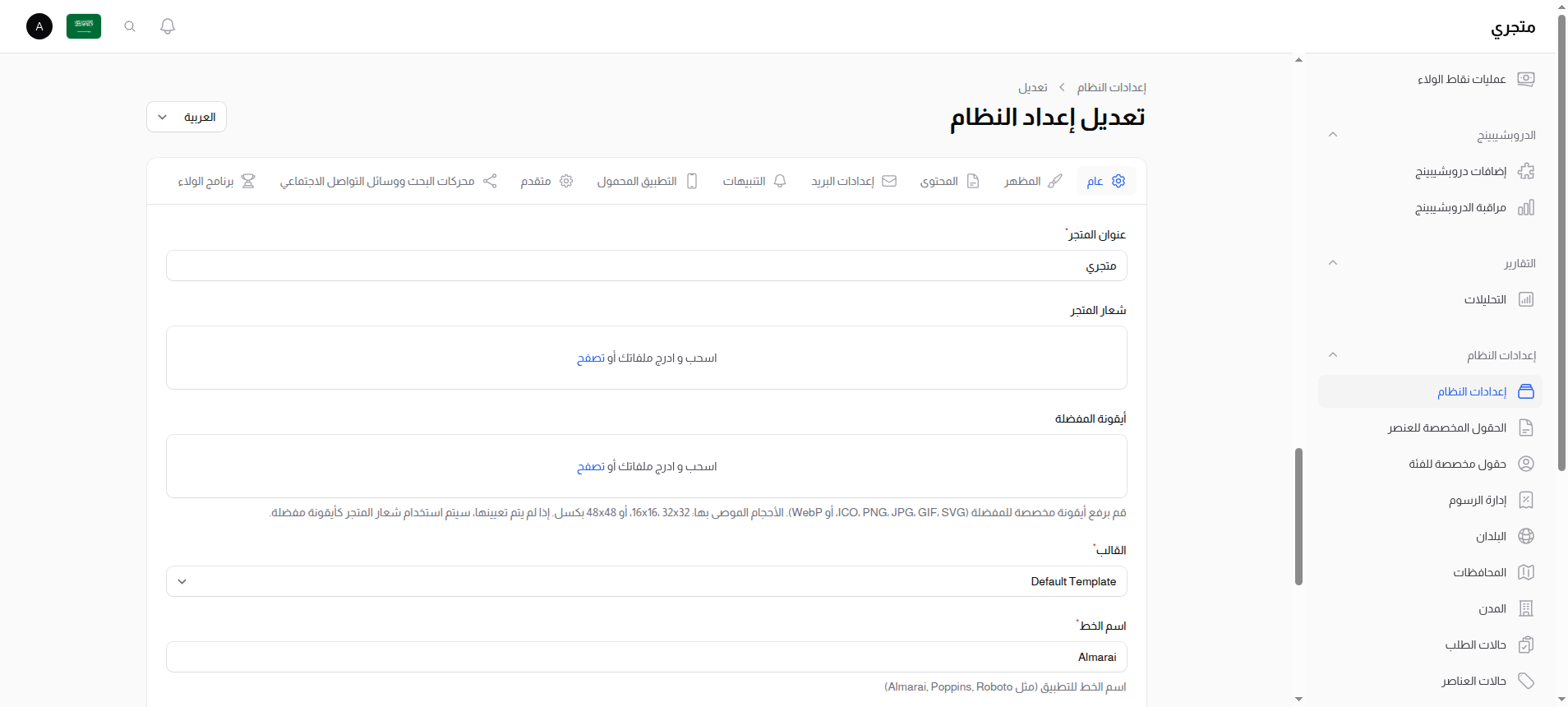Click the gear icon on متقدم tab
Screen dimensions: 1568x707
click(x=566, y=181)
